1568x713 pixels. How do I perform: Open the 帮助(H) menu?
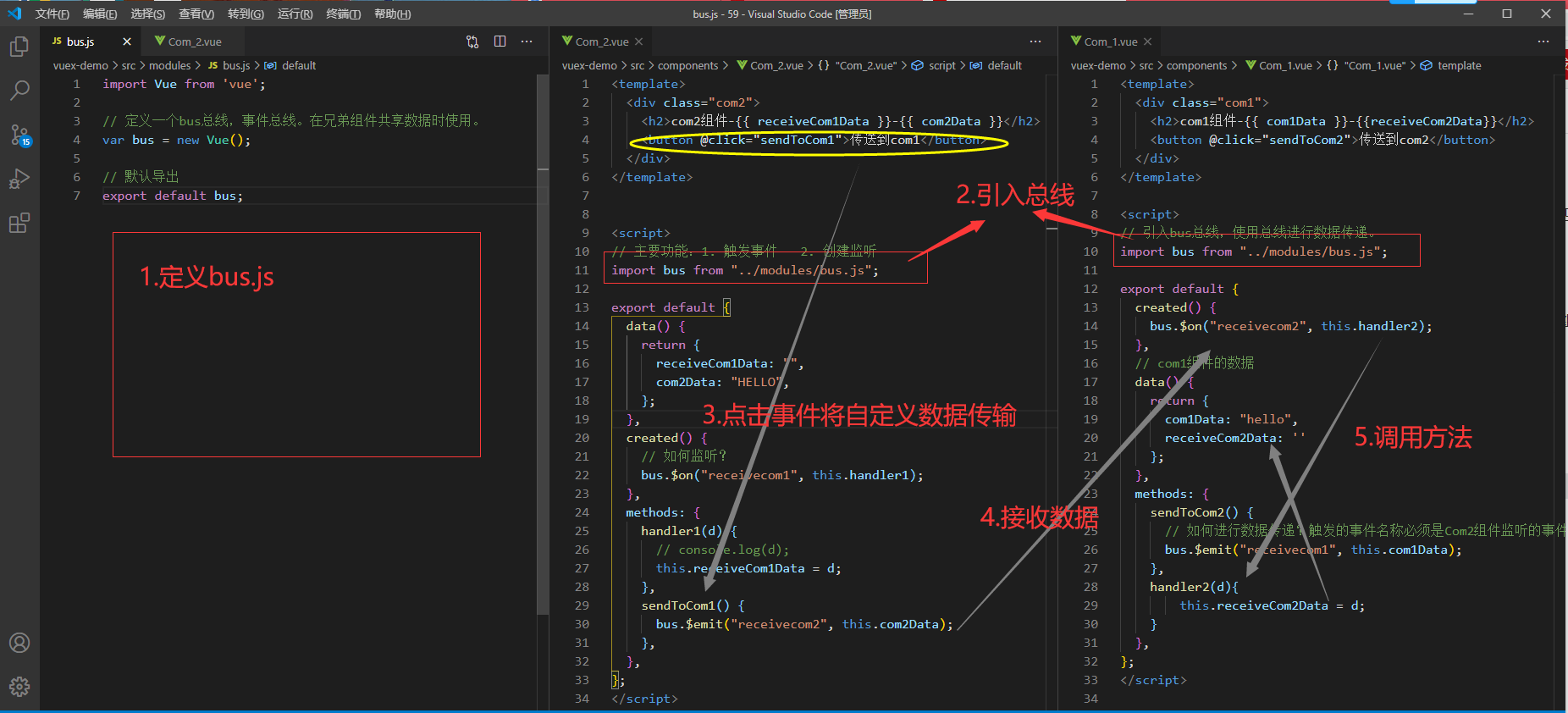pos(392,14)
